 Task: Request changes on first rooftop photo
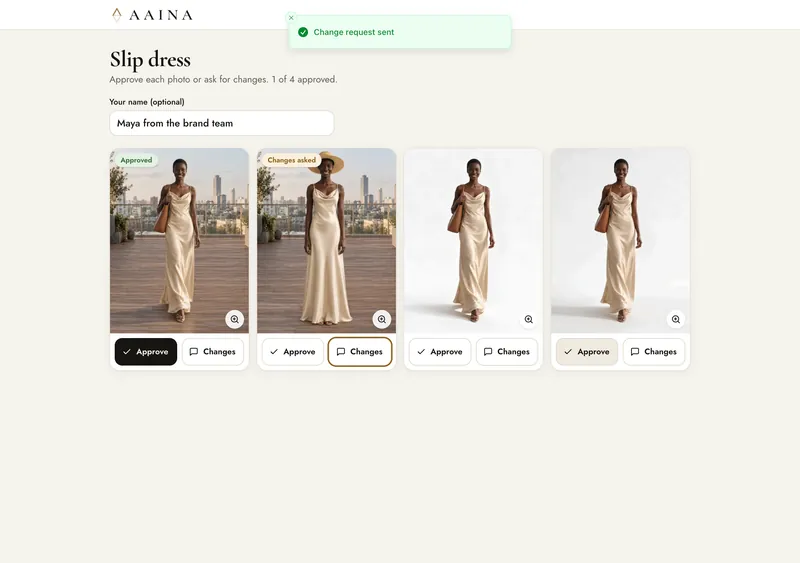213,352
